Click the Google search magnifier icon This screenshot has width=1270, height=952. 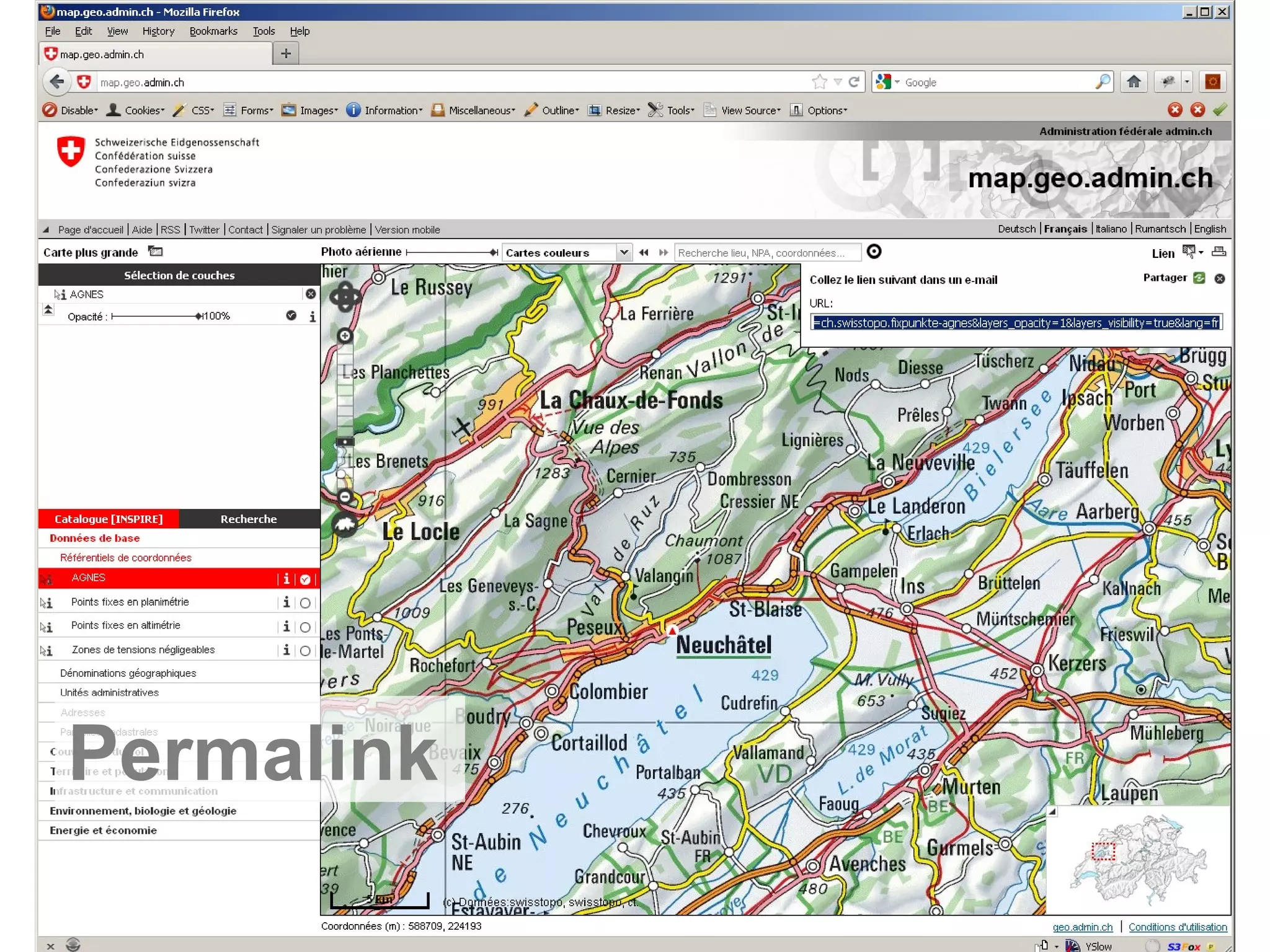click(1103, 82)
